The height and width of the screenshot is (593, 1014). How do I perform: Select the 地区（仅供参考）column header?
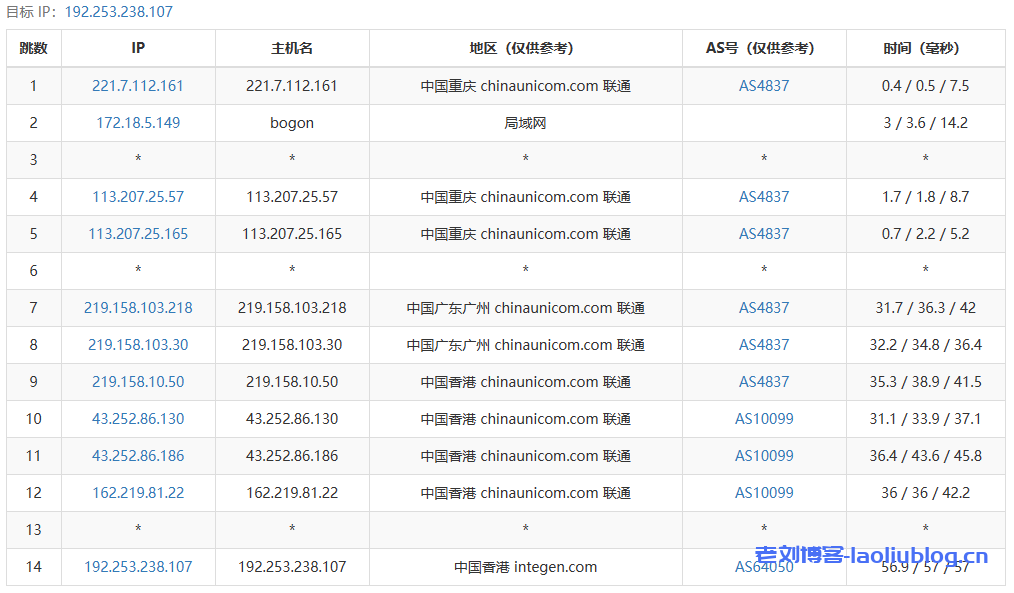pos(525,48)
